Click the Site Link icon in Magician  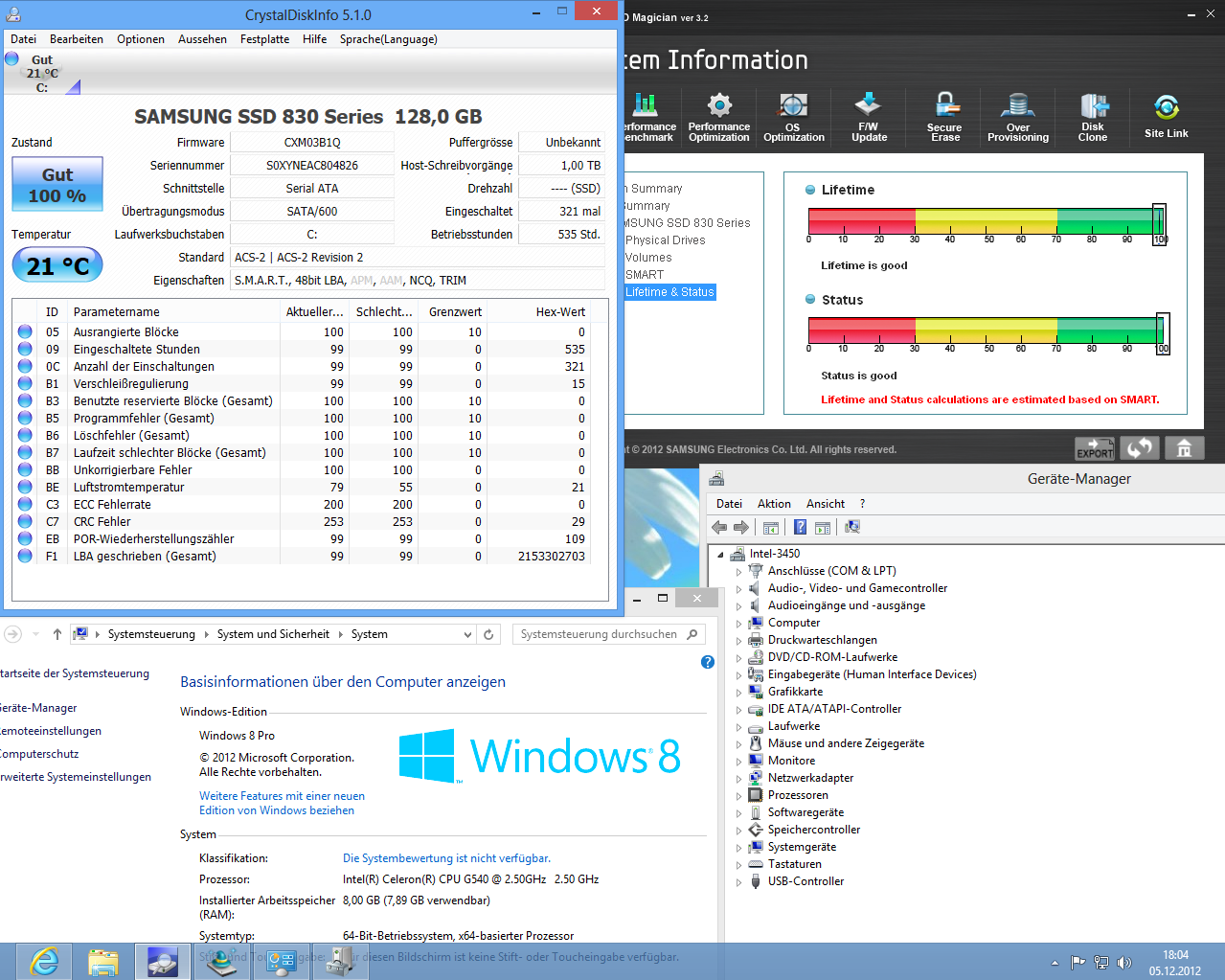click(1166, 117)
